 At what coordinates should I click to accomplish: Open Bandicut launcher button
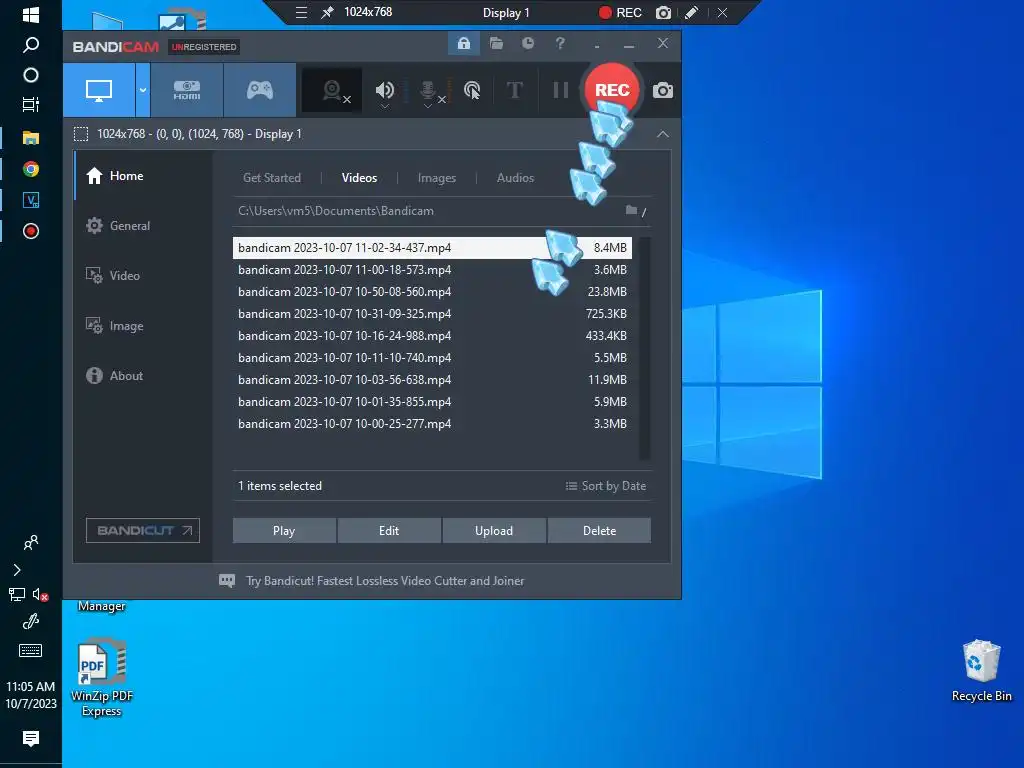click(x=143, y=530)
